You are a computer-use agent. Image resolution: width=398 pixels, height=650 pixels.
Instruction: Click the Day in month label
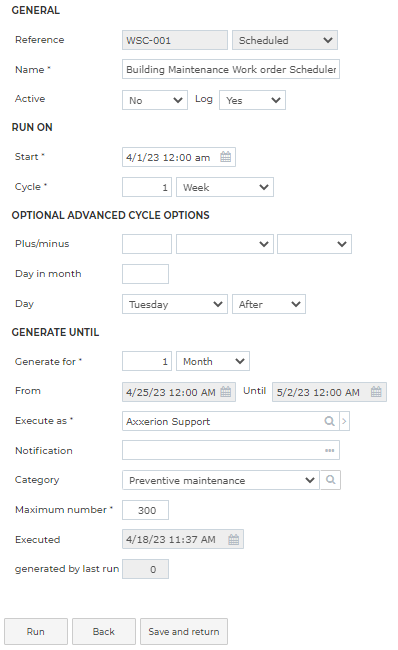click(x=48, y=274)
